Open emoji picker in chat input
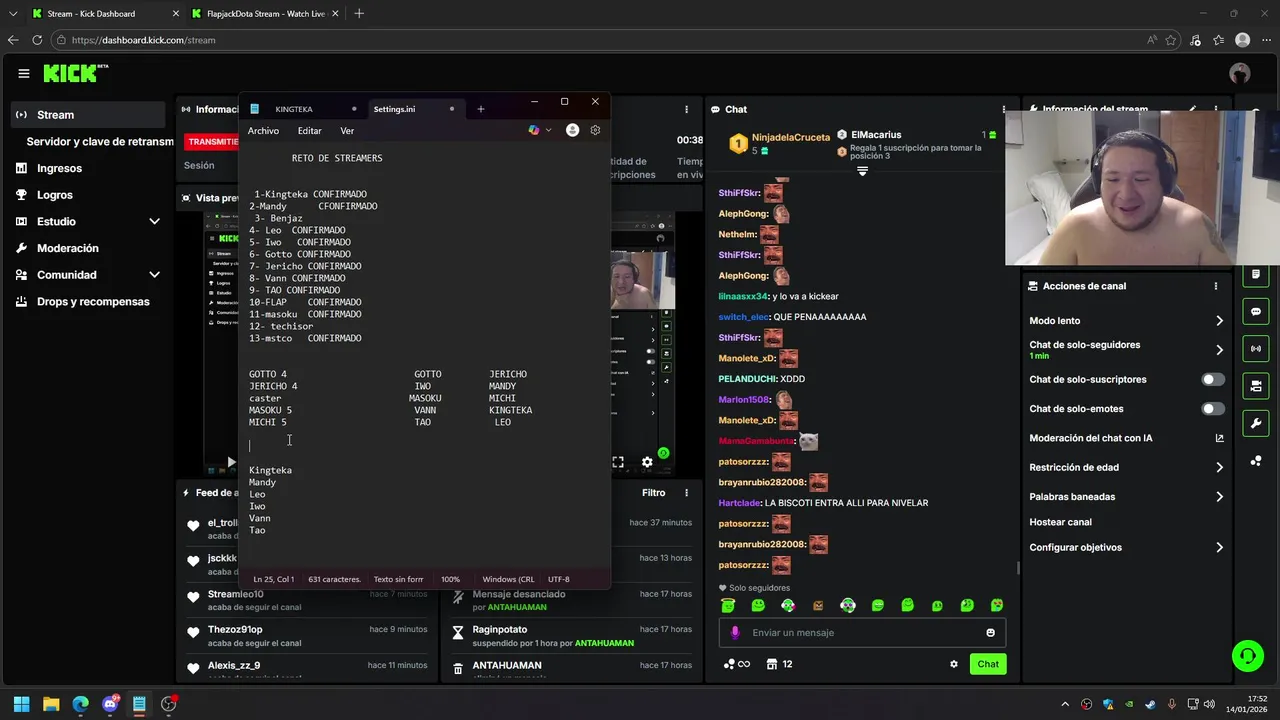 pos(991,633)
